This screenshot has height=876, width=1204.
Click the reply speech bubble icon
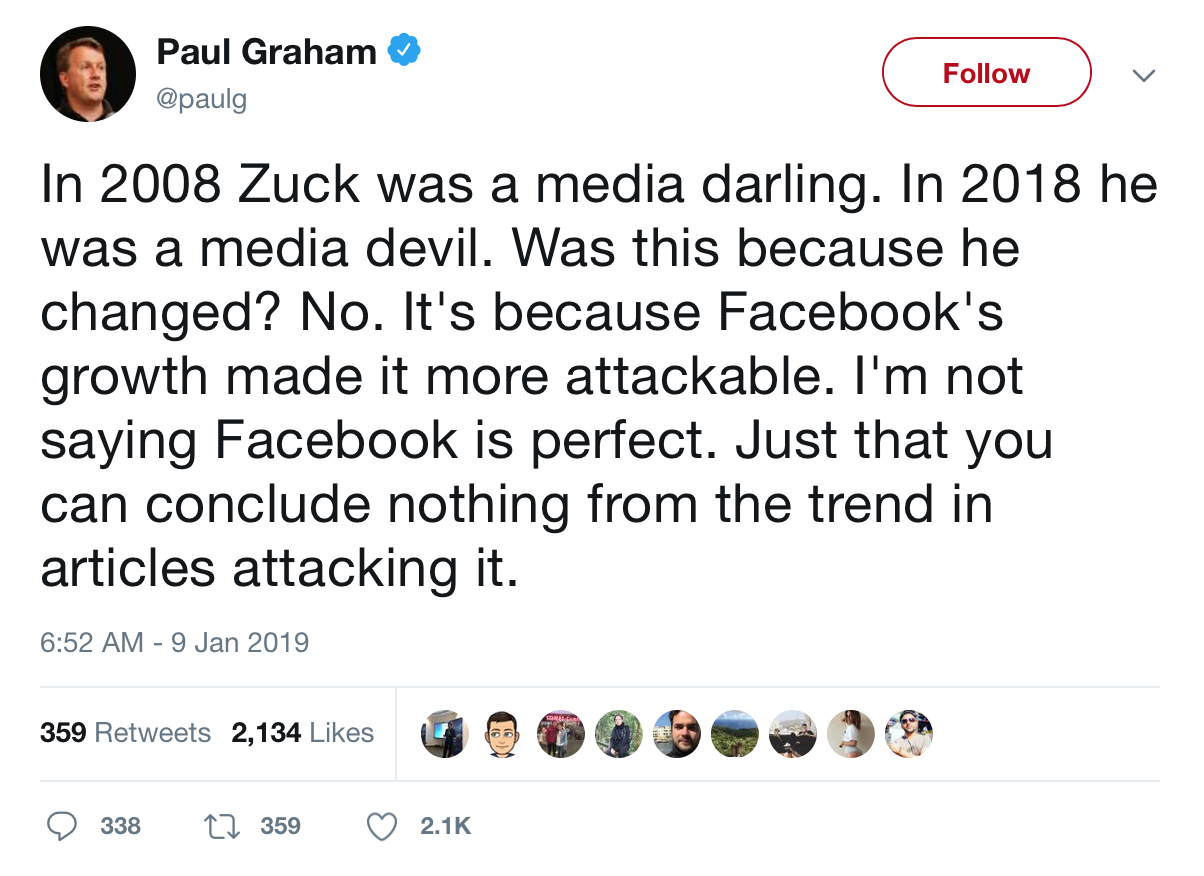(x=64, y=826)
